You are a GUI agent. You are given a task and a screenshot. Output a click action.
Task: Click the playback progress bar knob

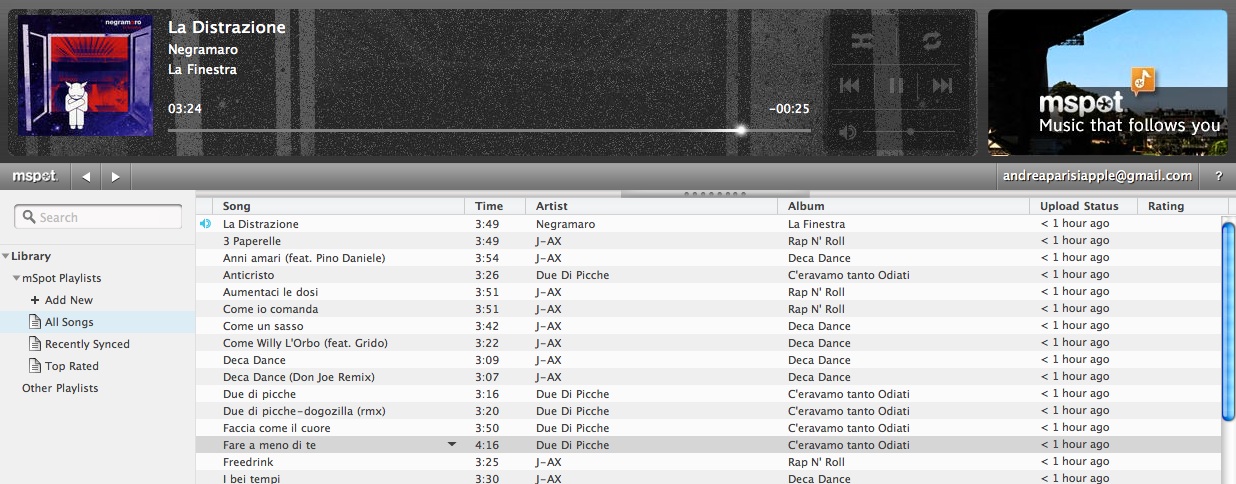click(x=741, y=130)
